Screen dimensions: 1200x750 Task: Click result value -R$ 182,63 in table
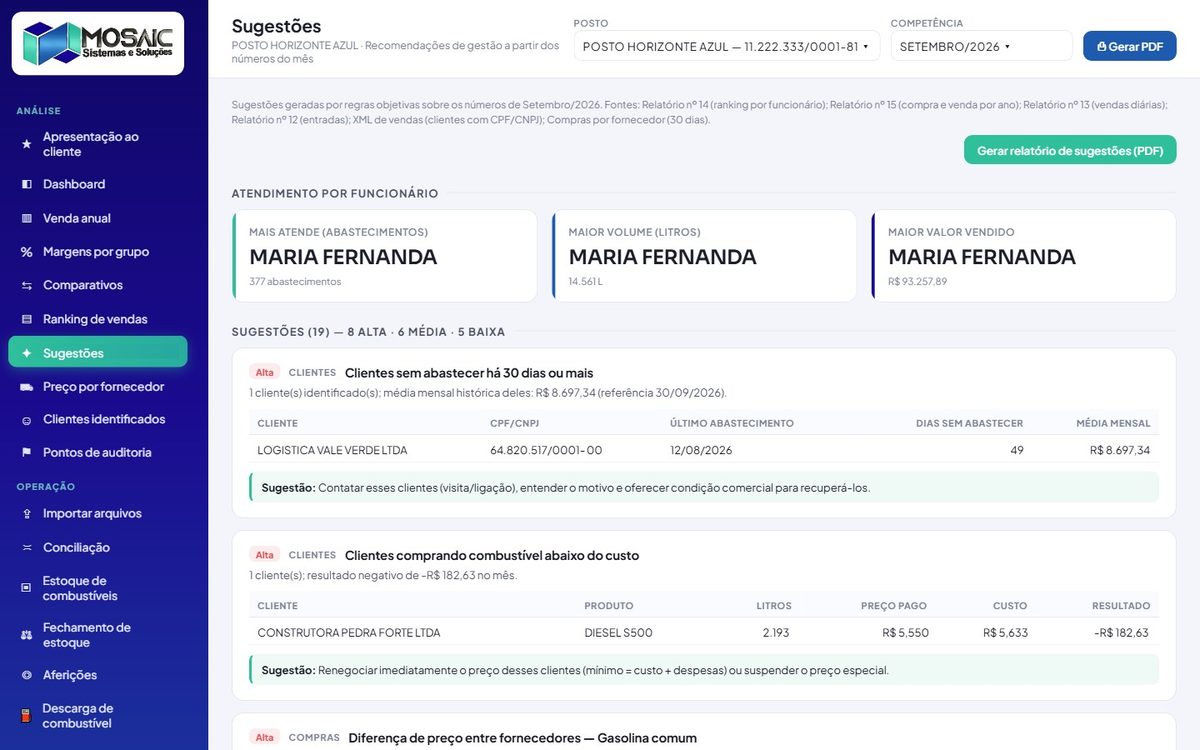[x=1122, y=633]
